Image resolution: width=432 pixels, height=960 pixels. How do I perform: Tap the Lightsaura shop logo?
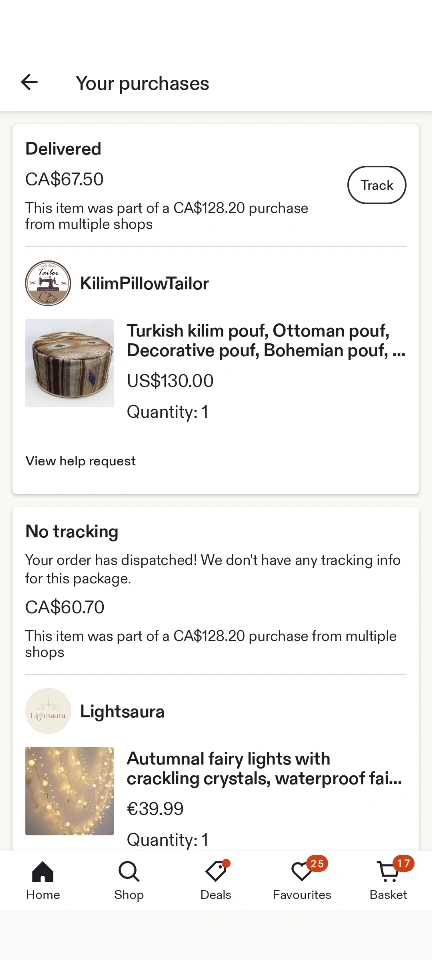tap(48, 711)
